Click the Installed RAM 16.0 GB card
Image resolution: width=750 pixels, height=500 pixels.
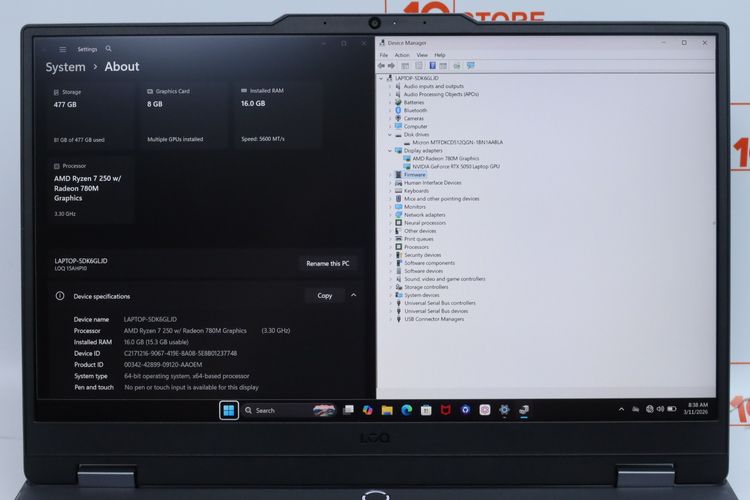point(279,116)
